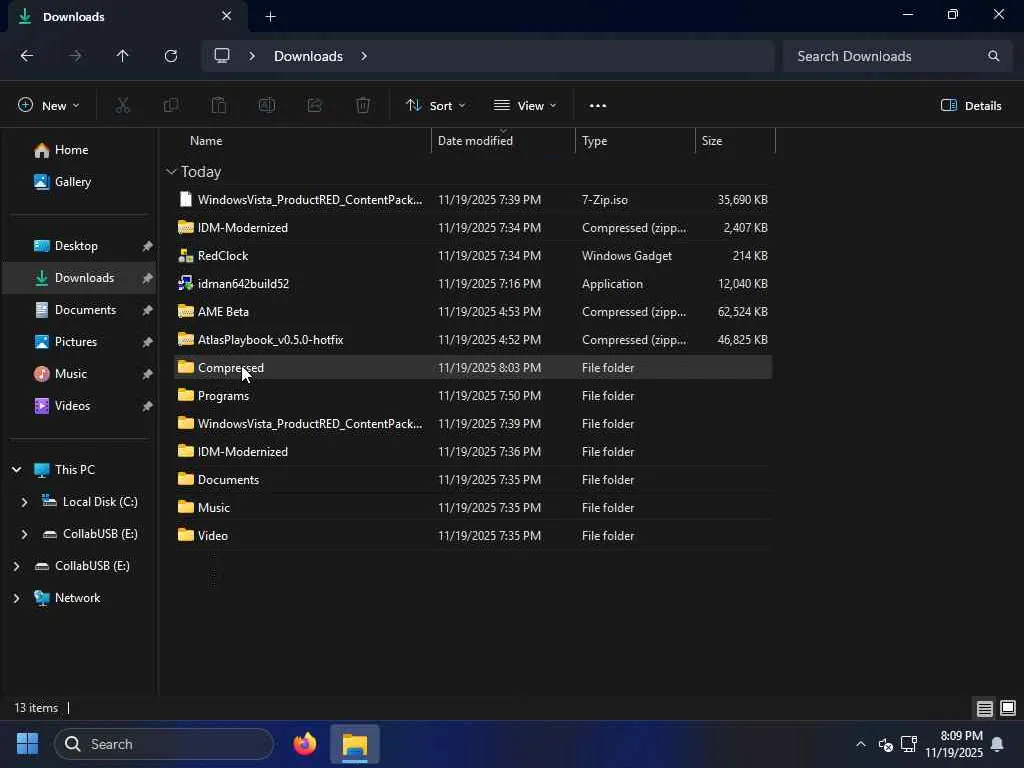Click chevron after Downloads in address bar
Image resolution: width=1024 pixels, height=768 pixels.
tap(364, 56)
